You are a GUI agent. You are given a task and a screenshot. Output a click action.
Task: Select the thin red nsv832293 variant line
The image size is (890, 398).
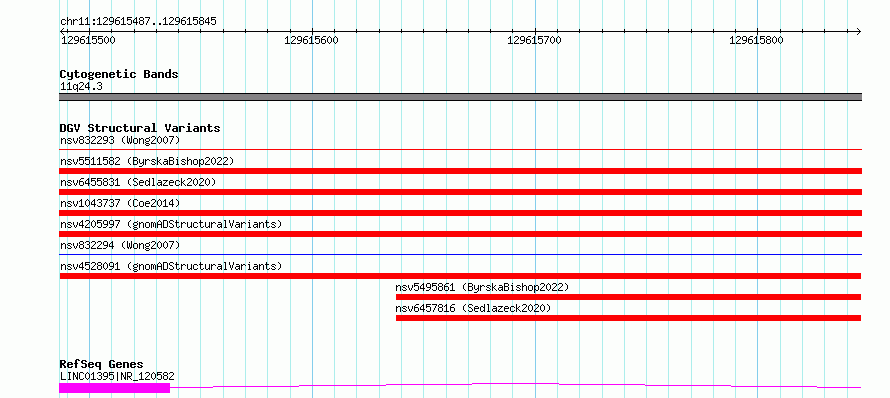point(460,149)
